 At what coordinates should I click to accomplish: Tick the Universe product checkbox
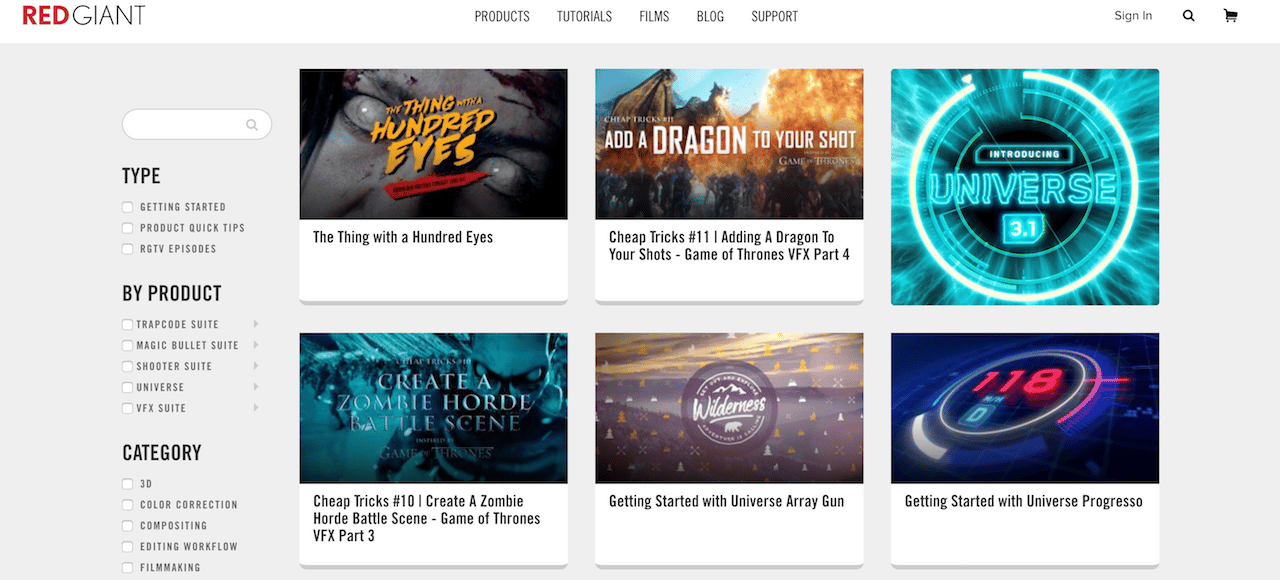point(128,387)
